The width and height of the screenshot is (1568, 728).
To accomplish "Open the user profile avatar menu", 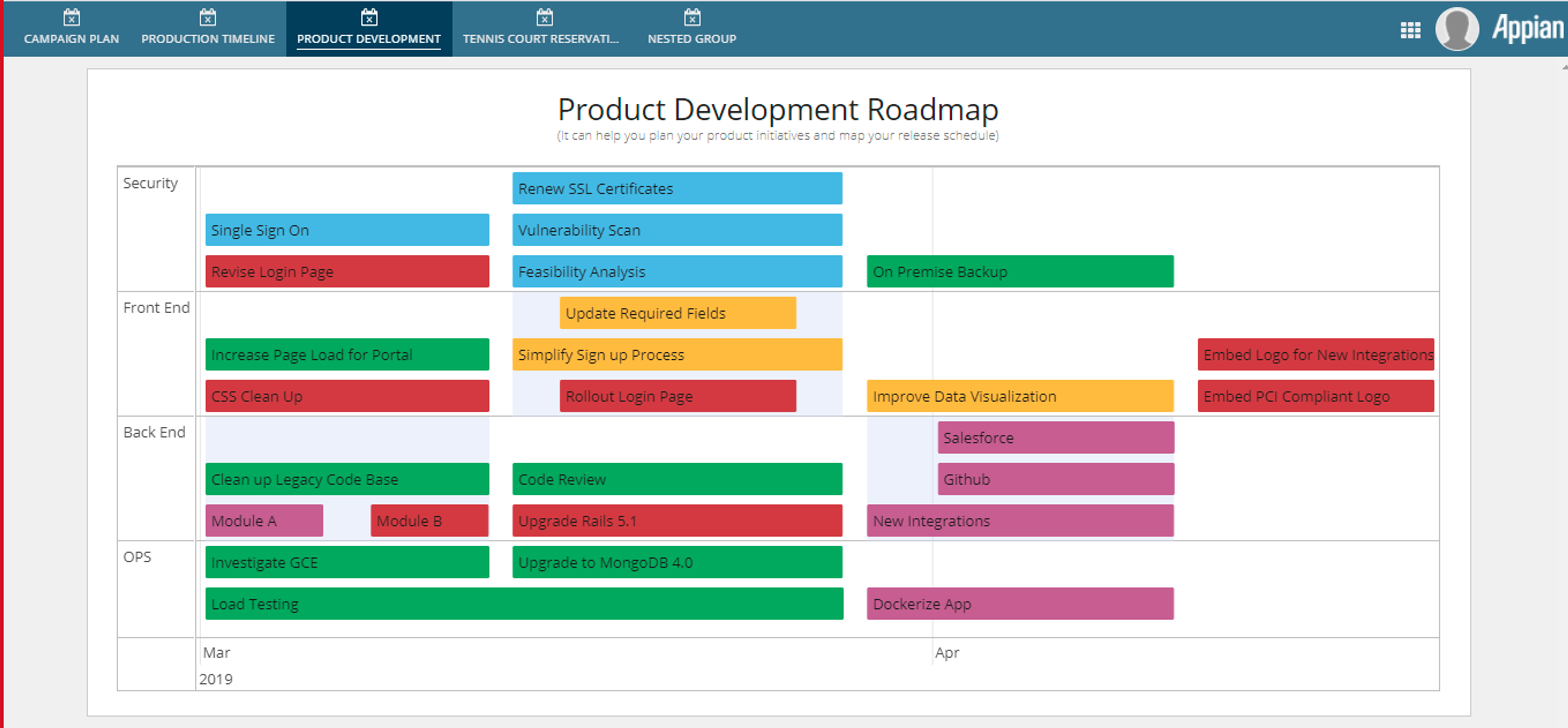I will click(1457, 29).
